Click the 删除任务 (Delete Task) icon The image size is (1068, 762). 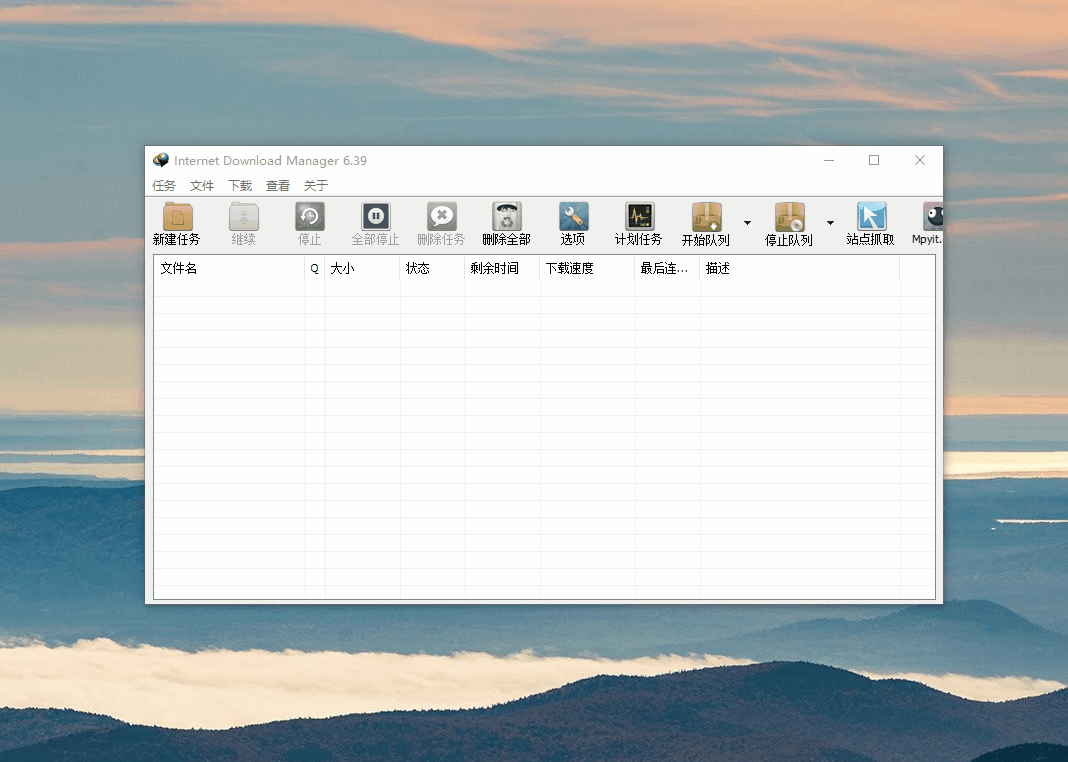(x=441, y=217)
